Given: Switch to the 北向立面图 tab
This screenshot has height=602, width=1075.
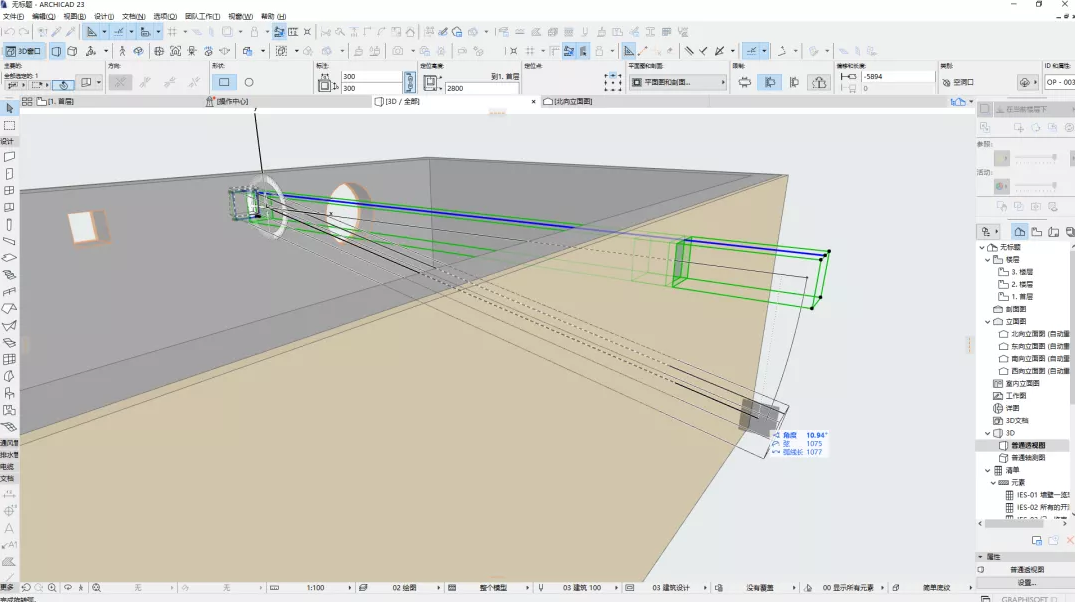Looking at the screenshot, I should (x=572, y=101).
